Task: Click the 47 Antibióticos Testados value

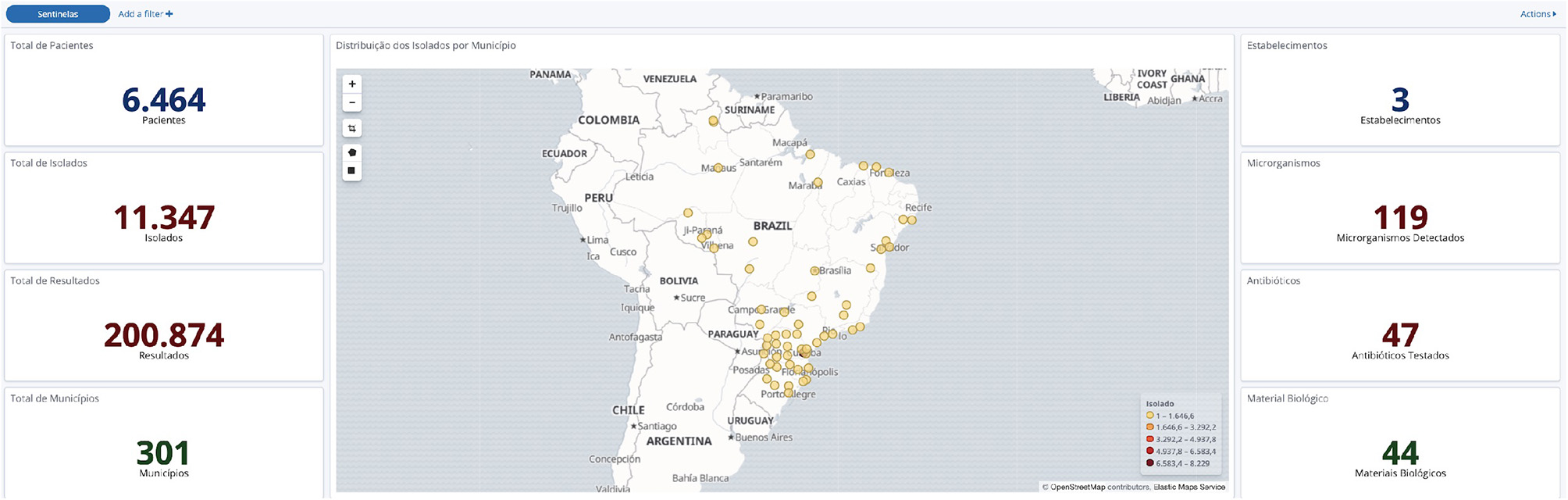Action: coord(1400,336)
